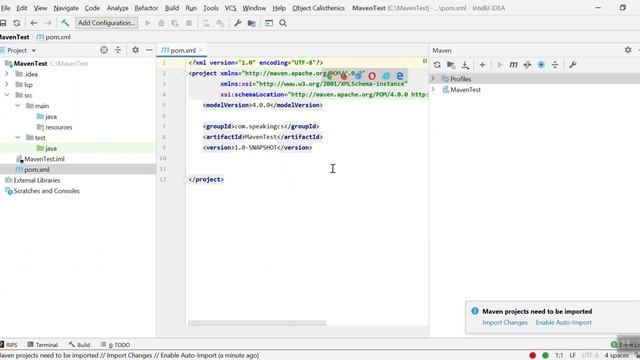The height and width of the screenshot is (360, 640).
Task: Open Project panel gear options
Action: [136, 50]
